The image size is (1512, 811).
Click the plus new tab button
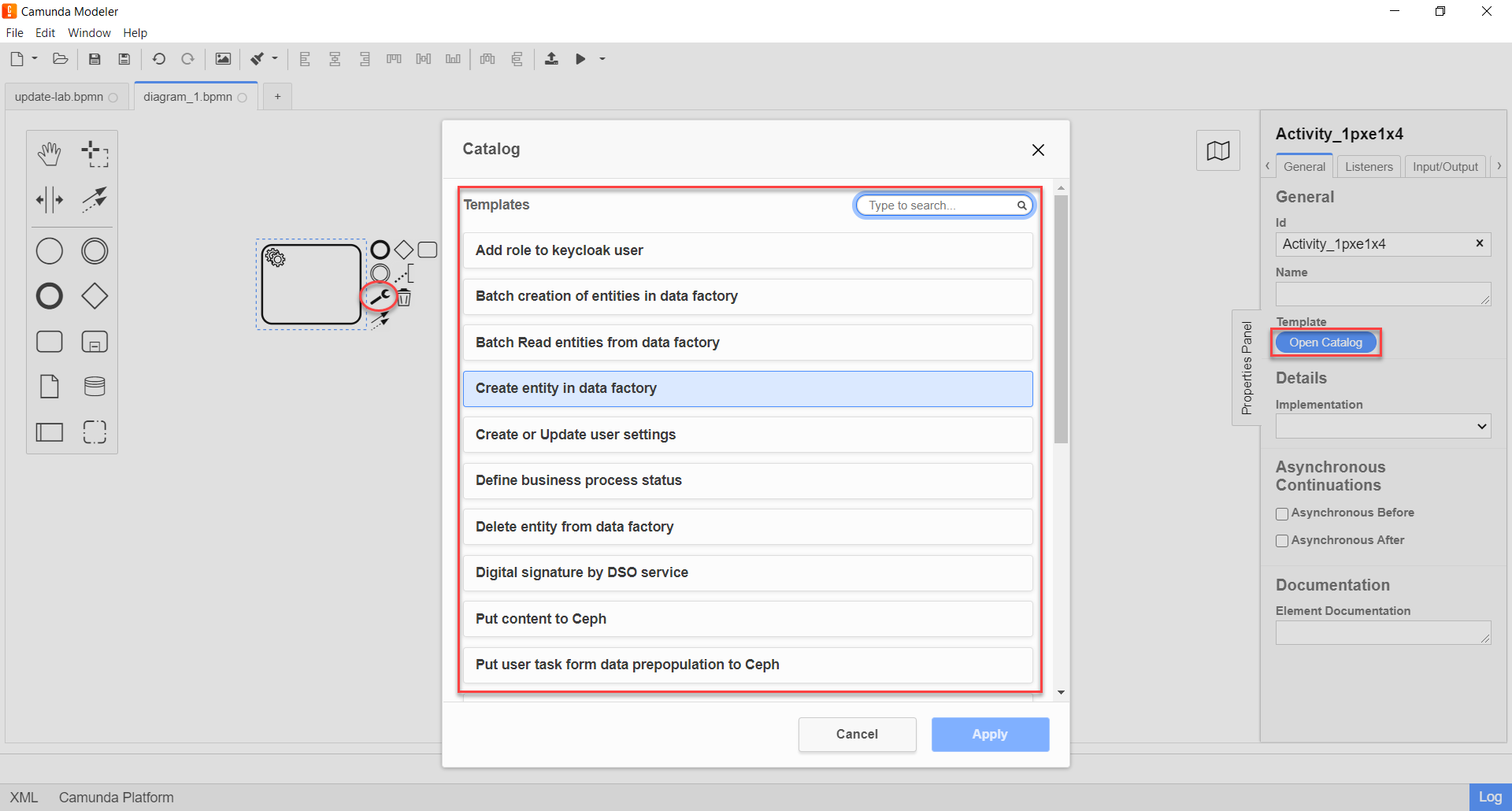277,97
